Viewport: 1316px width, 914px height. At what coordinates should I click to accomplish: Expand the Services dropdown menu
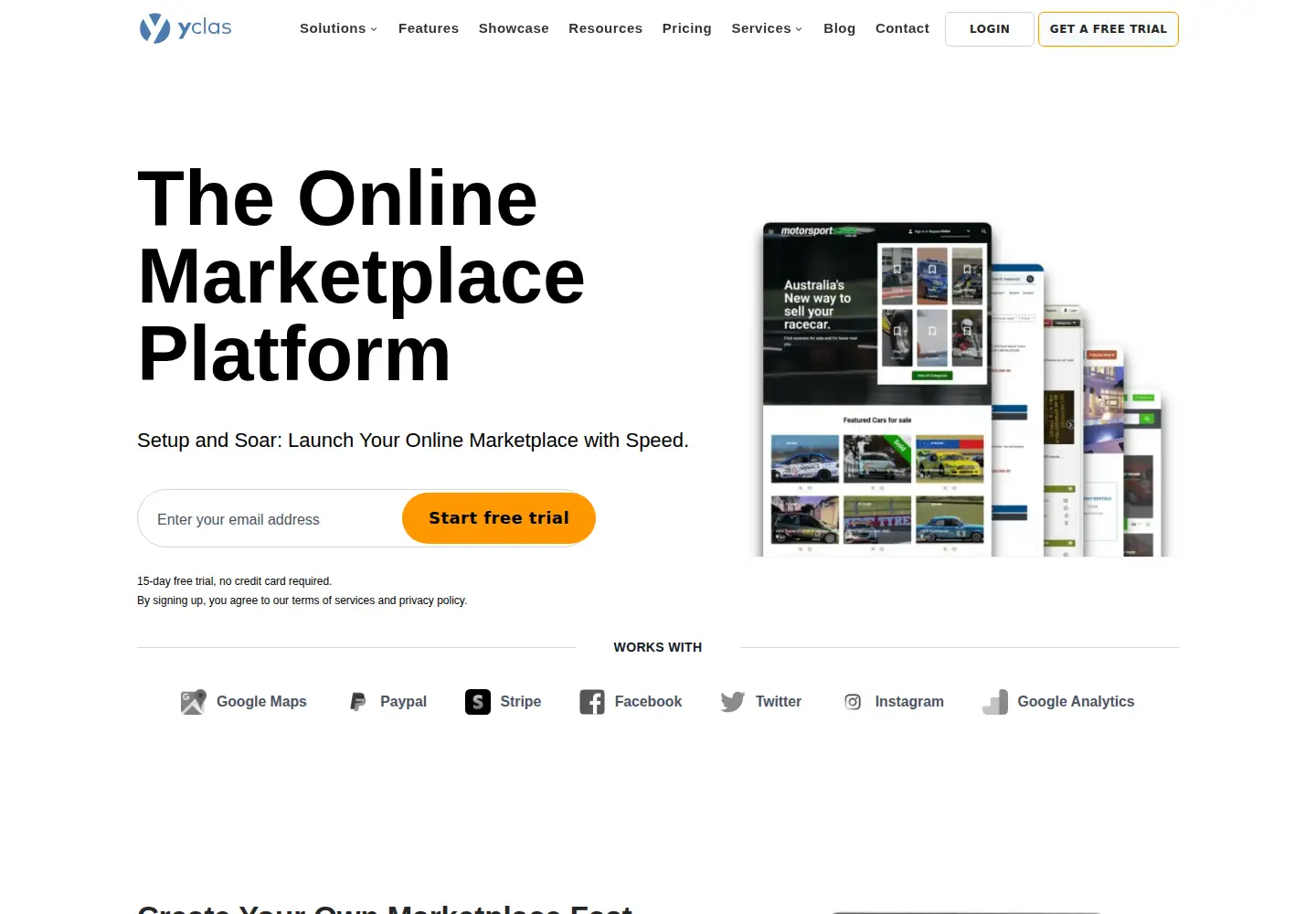(x=767, y=28)
